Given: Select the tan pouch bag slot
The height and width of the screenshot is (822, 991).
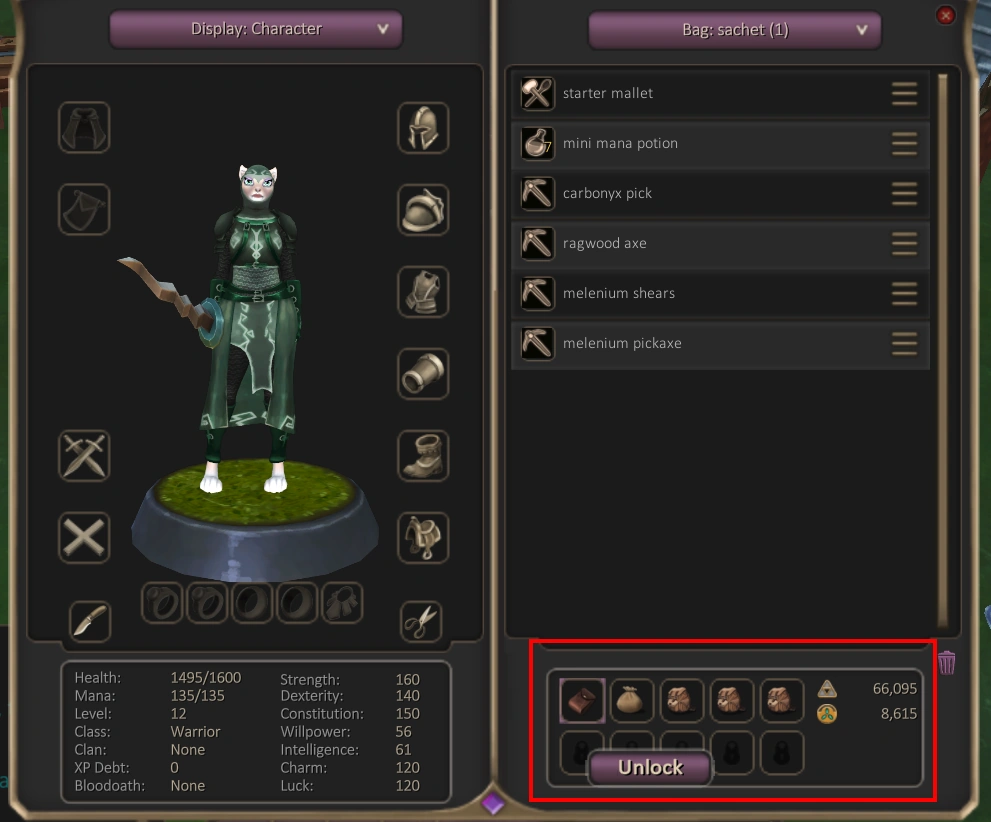Looking at the screenshot, I should click(x=631, y=700).
